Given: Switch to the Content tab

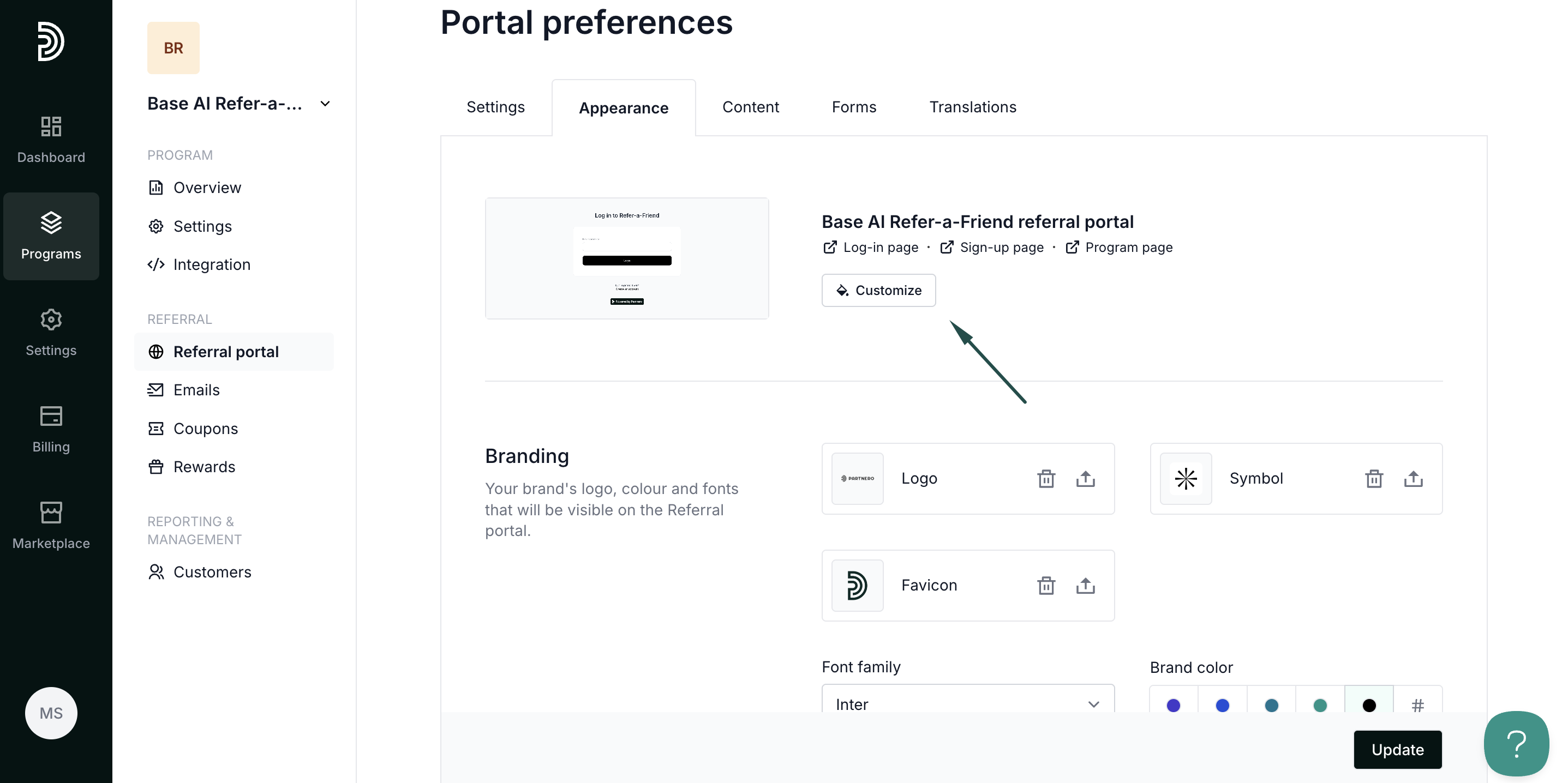Looking at the screenshot, I should (x=750, y=107).
